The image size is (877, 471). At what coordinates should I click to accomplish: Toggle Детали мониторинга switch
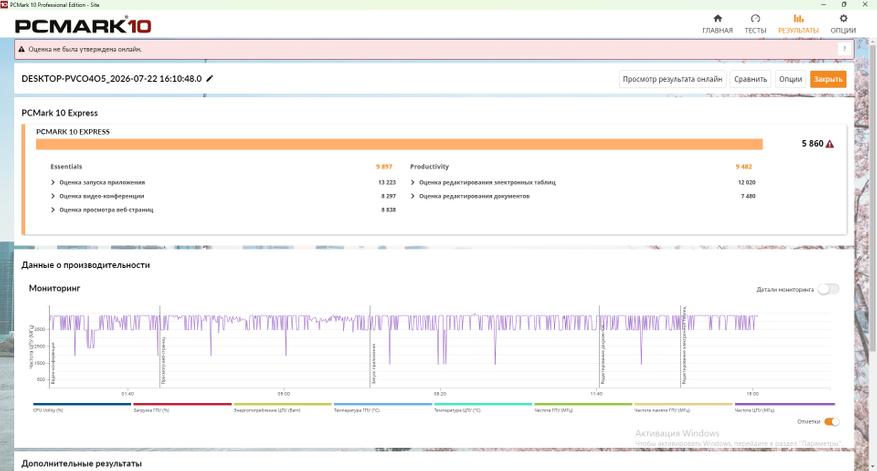(x=828, y=289)
